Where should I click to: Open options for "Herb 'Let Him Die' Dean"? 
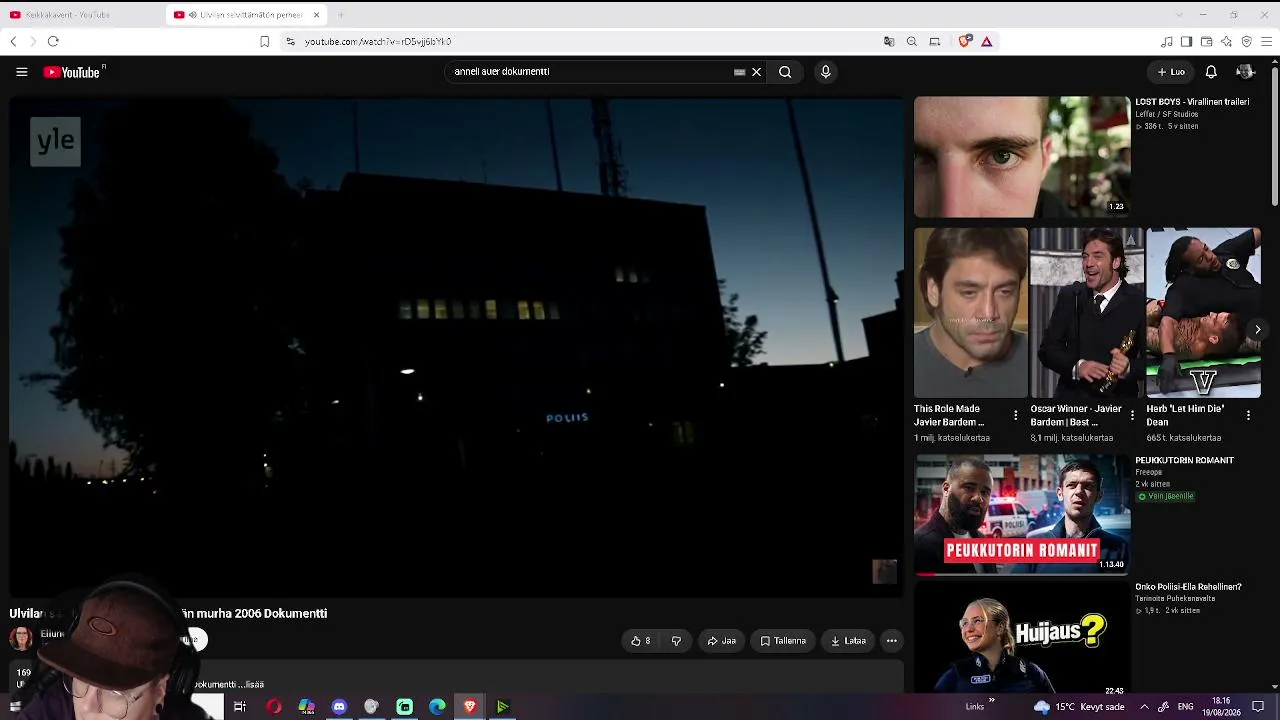point(1248,415)
